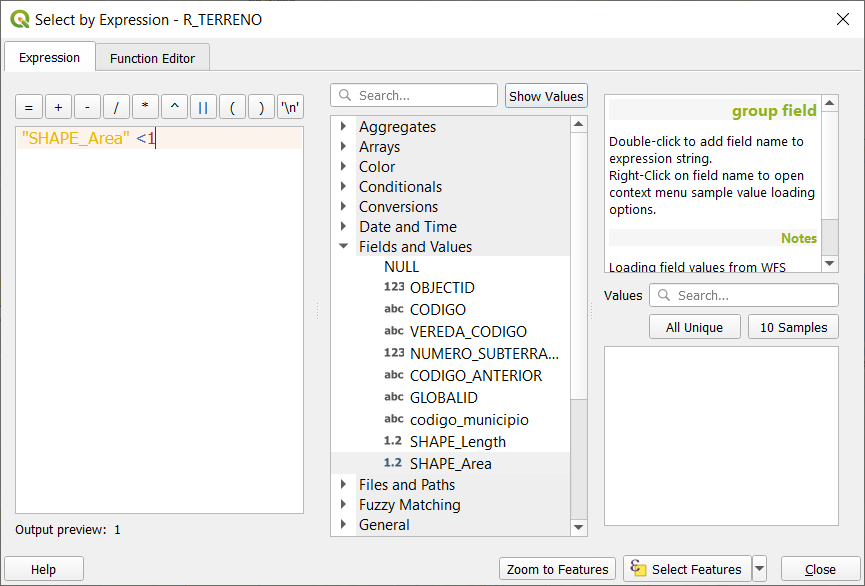The height and width of the screenshot is (586, 865).
Task: Expand the Date and Time group
Action: pos(344,226)
